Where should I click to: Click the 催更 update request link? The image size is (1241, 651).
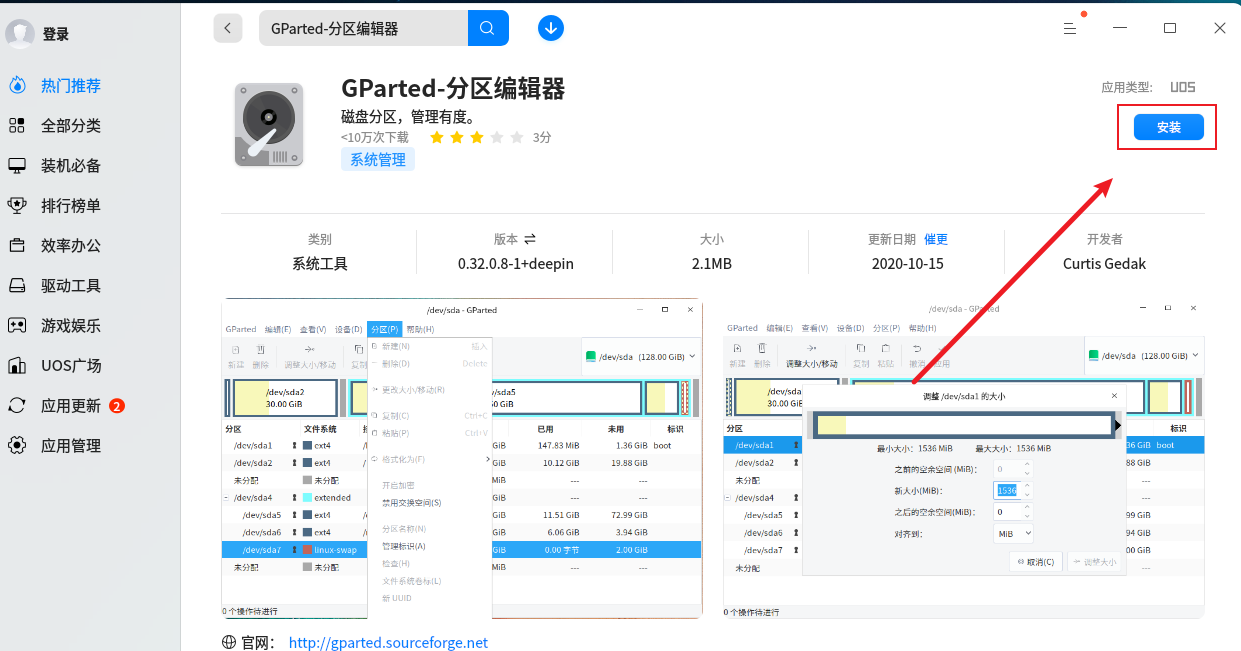click(936, 239)
